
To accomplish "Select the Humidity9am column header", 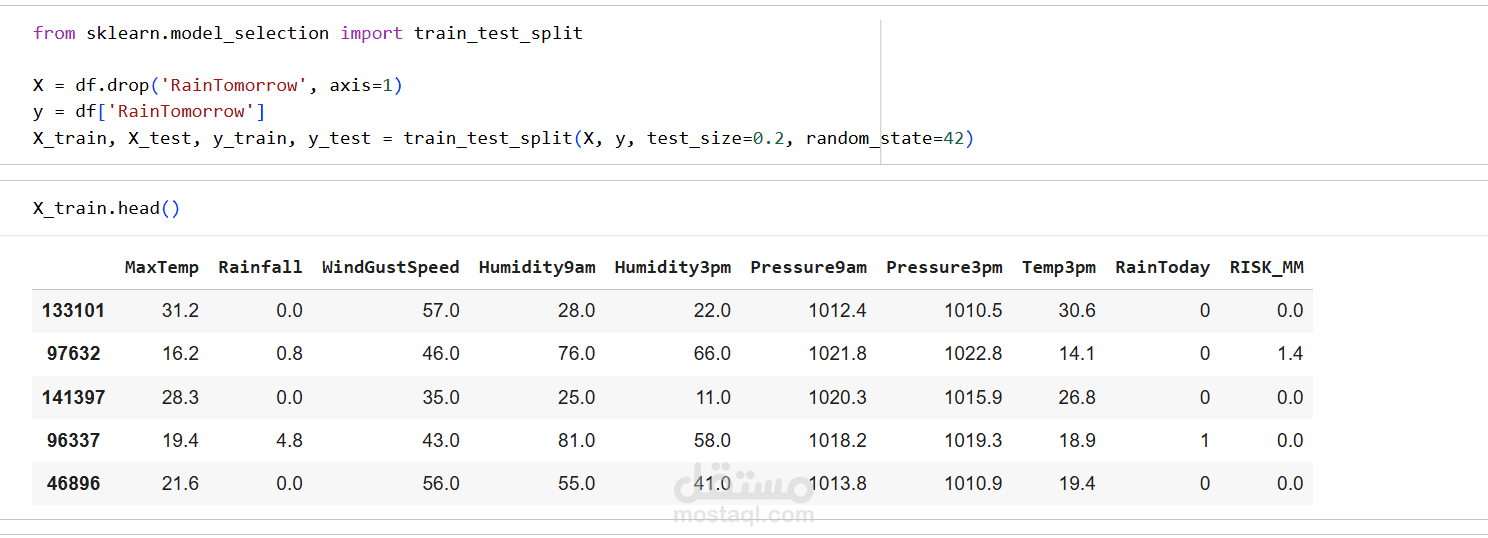I will pyautogui.click(x=537, y=267).
